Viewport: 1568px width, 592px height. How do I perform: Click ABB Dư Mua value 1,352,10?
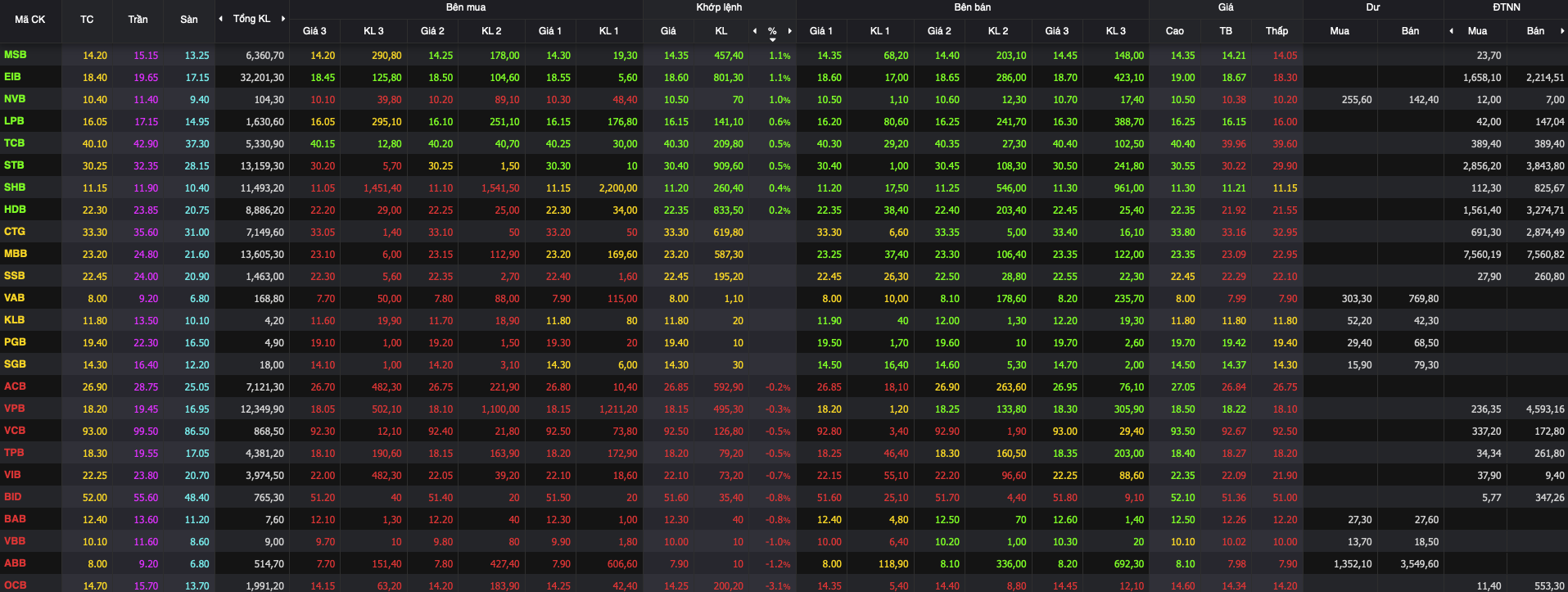click(1352, 564)
